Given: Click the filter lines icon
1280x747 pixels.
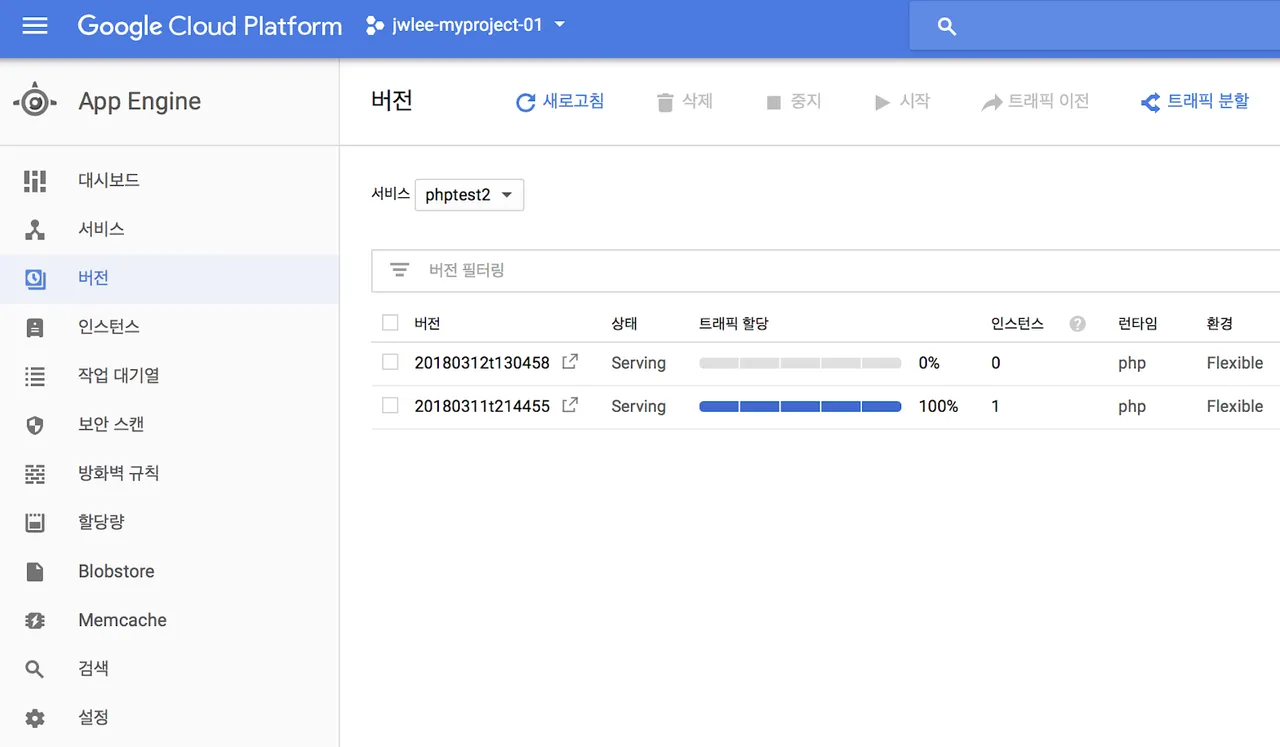Looking at the screenshot, I should (x=400, y=270).
